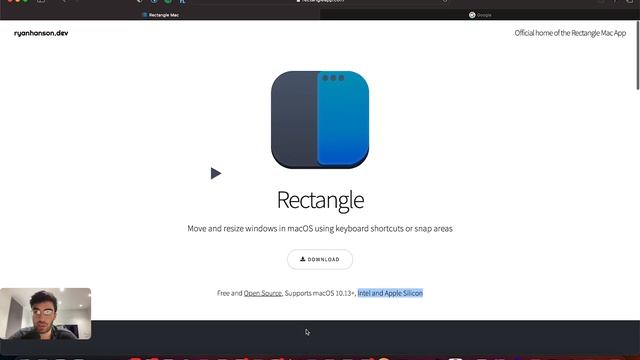Click the 'Supports macOS 10.13+' text
Image resolution: width=640 pixels, height=360 pixels.
[x=320, y=293]
